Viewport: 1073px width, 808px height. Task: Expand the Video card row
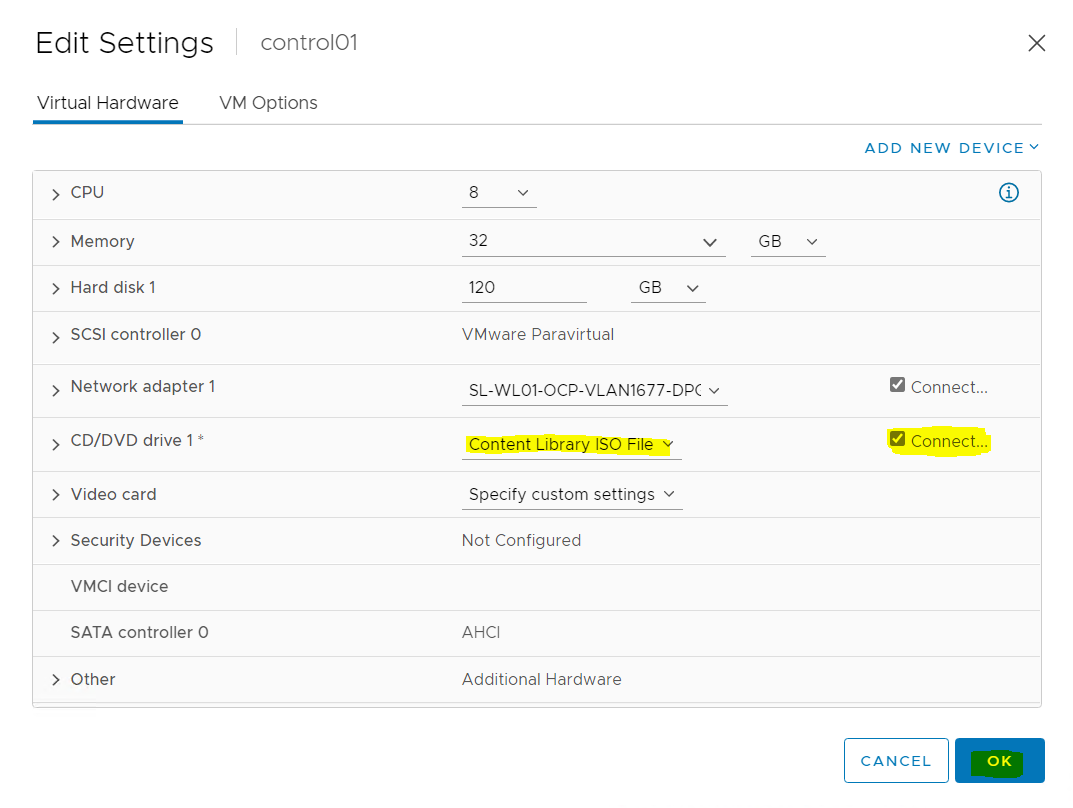(x=56, y=495)
